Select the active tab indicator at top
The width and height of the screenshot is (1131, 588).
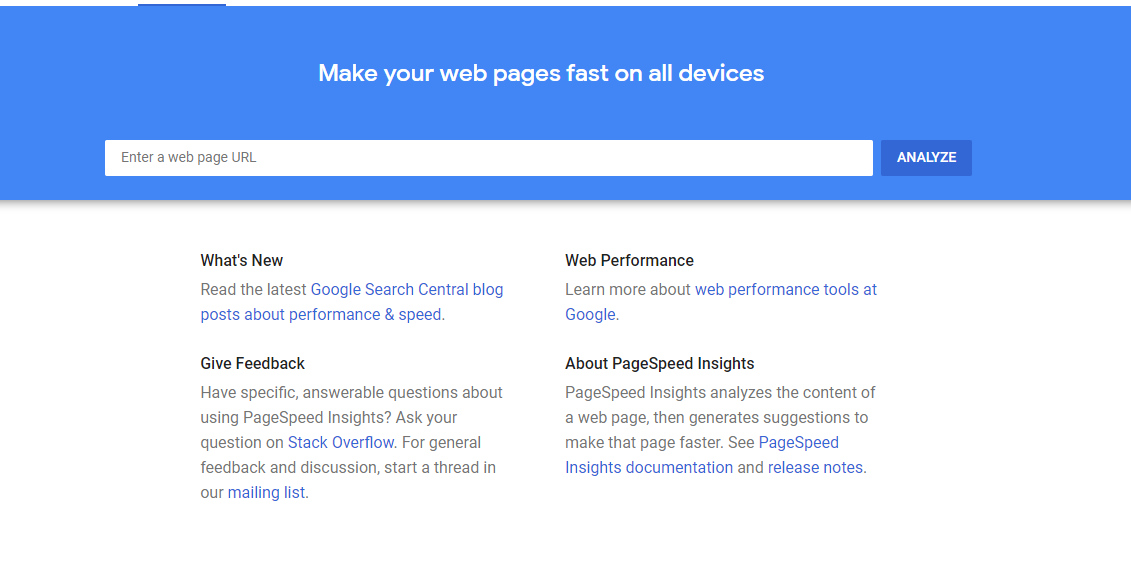tap(181, 5)
